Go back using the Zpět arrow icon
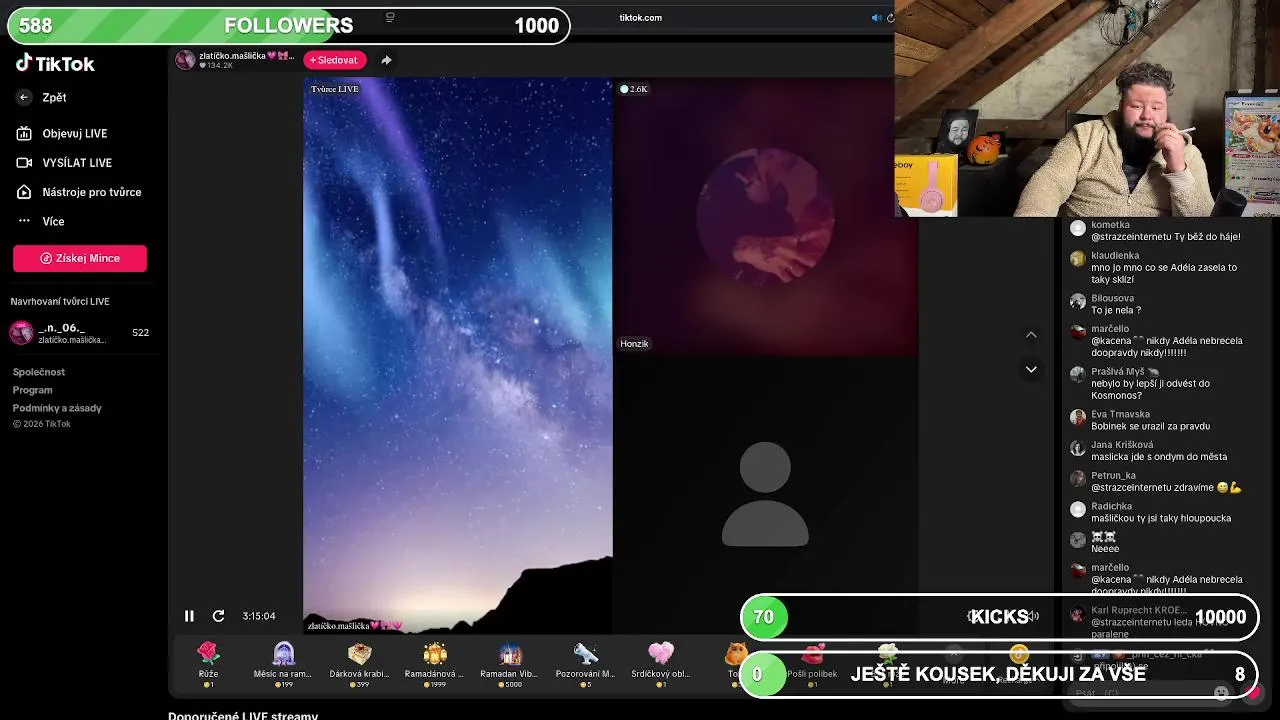 click(24, 97)
